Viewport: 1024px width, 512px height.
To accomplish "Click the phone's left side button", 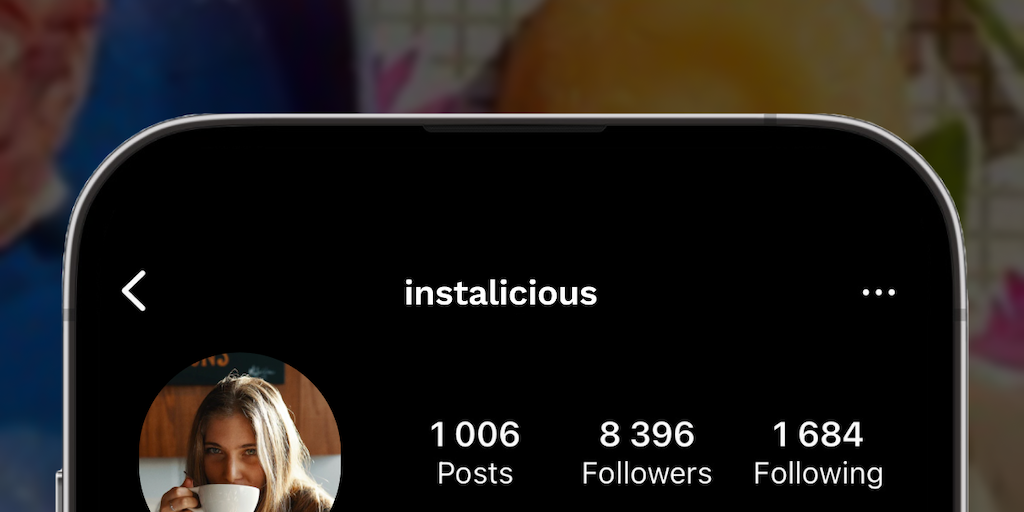I will [x=59, y=490].
